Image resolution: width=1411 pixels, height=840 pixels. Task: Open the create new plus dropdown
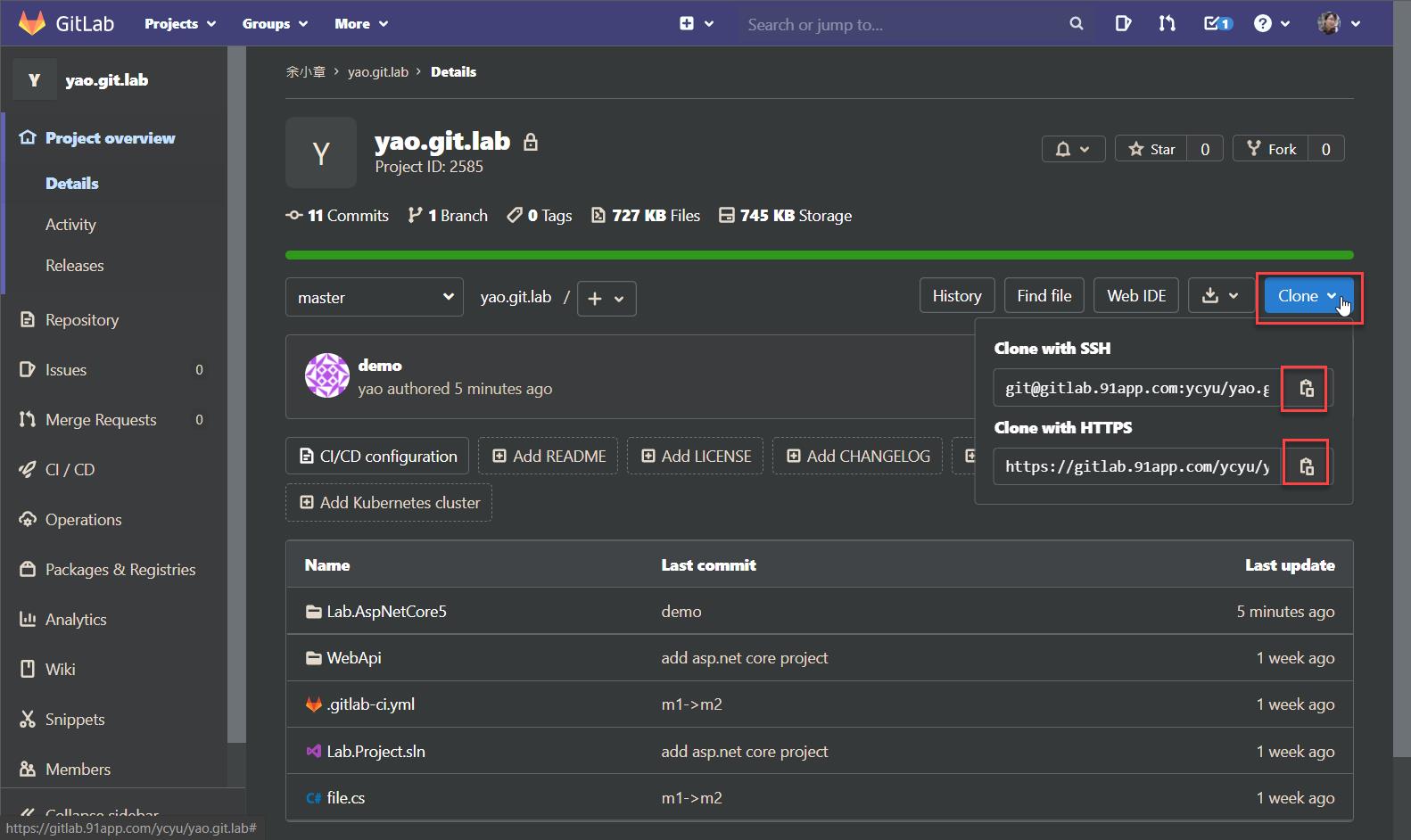697,24
